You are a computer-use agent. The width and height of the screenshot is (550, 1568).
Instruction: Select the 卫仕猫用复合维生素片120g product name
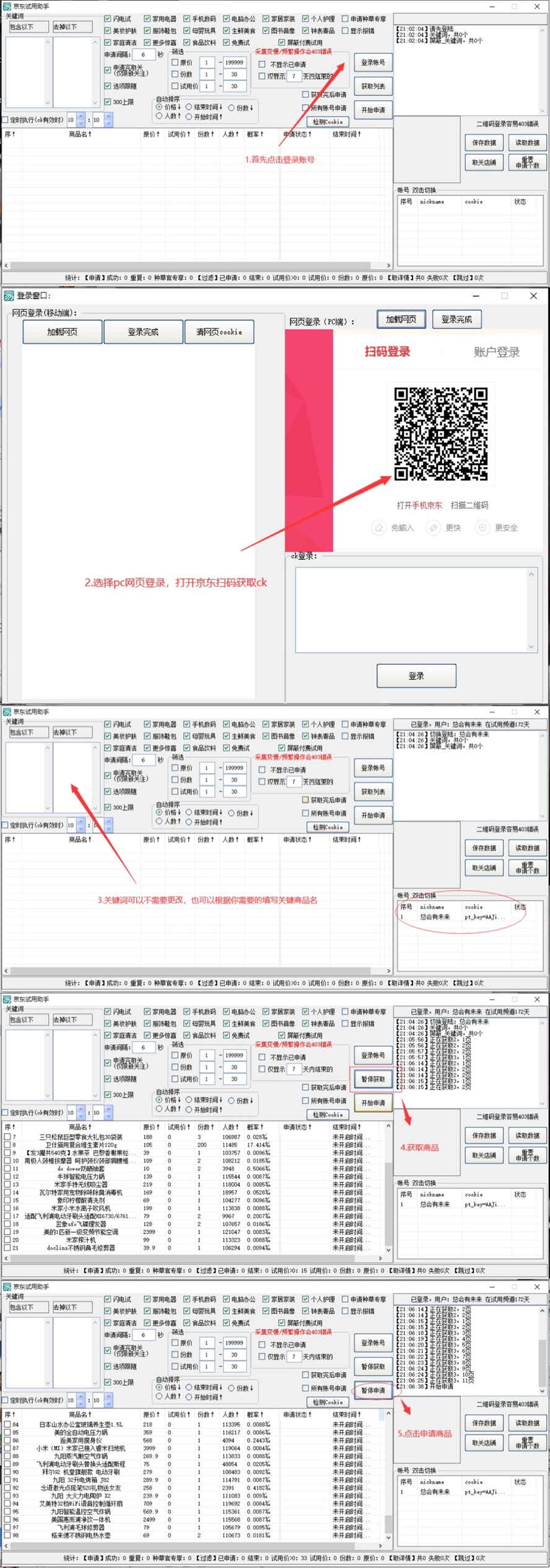tap(81, 1145)
